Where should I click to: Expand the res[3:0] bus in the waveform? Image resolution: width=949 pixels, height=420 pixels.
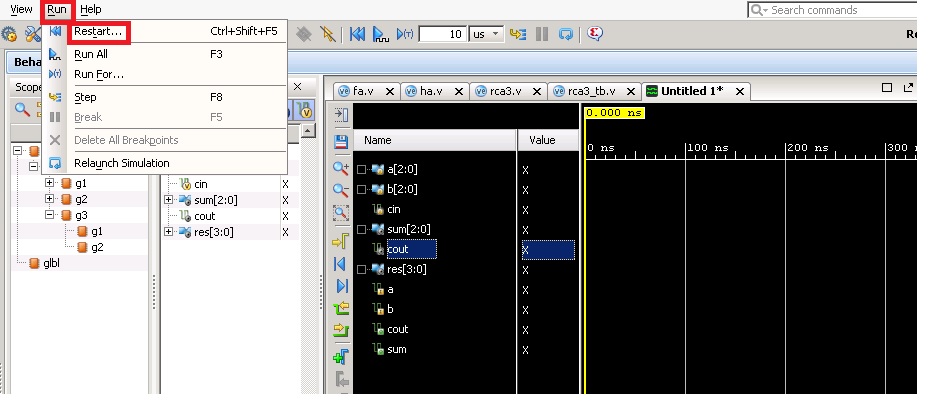(361, 270)
